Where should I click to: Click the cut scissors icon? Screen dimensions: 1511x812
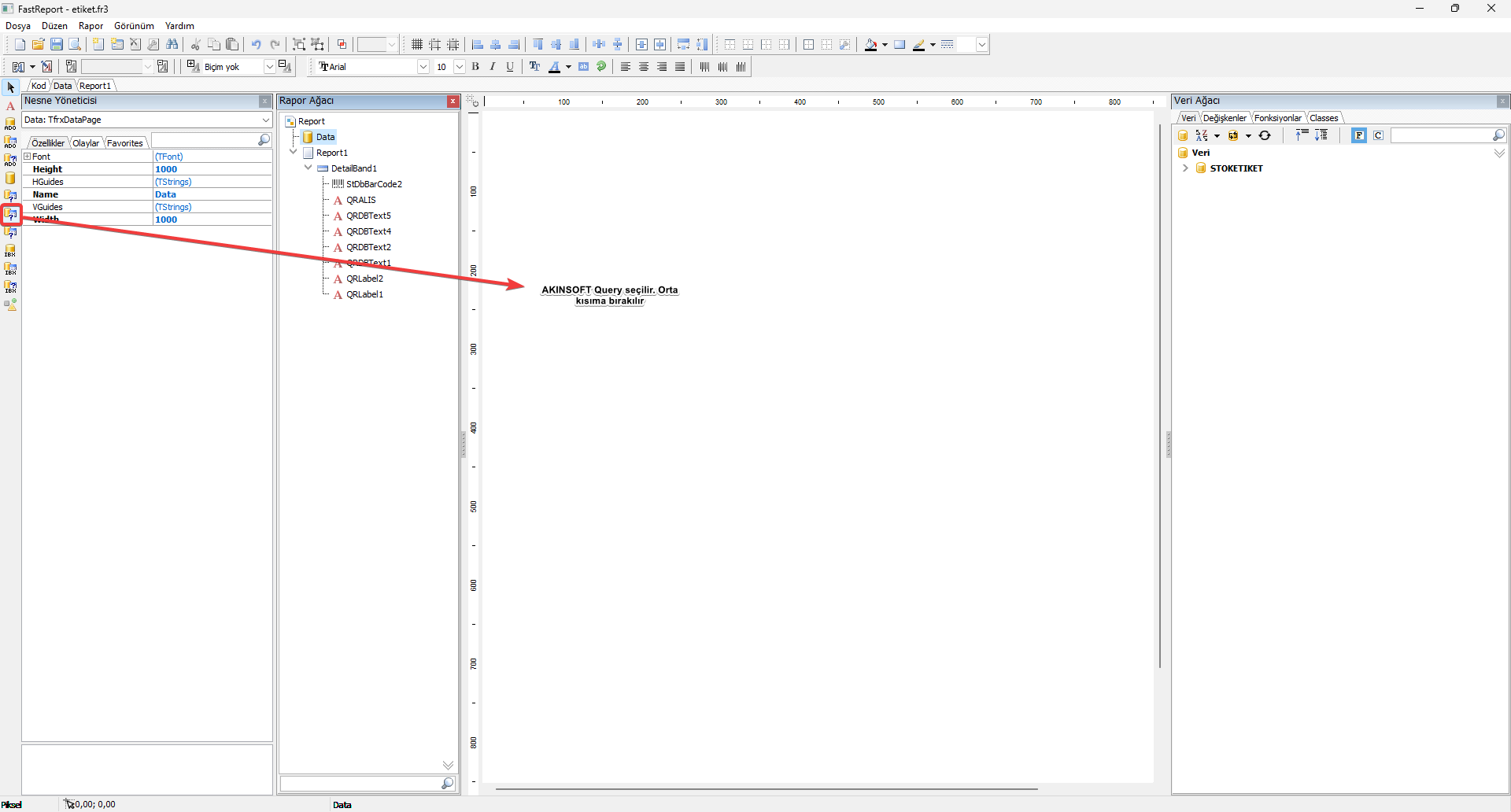point(195,45)
